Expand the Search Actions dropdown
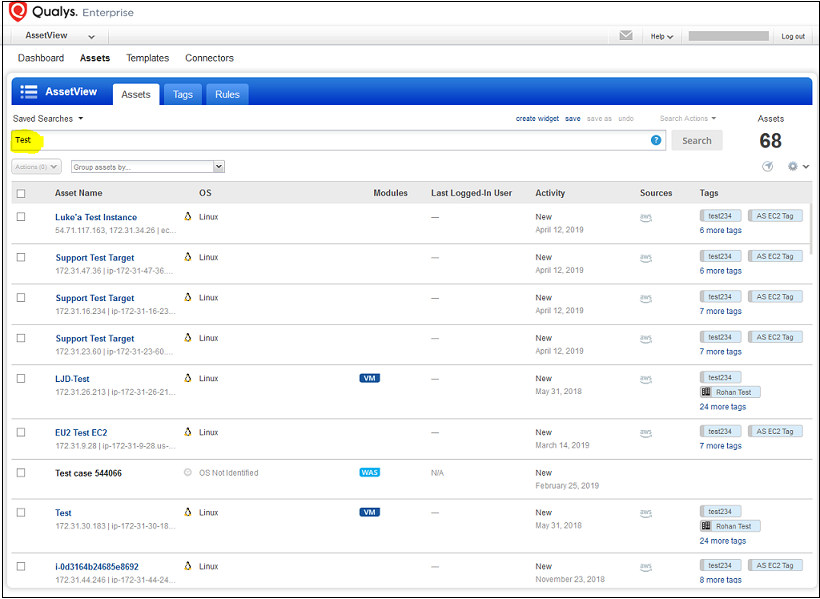 point(687,118)
